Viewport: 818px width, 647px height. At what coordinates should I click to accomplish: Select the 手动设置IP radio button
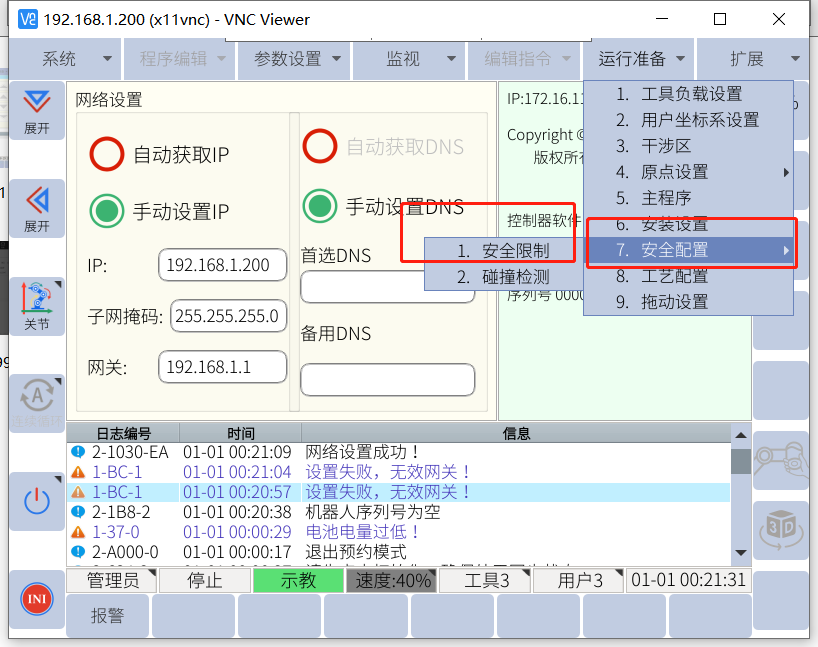106,211
